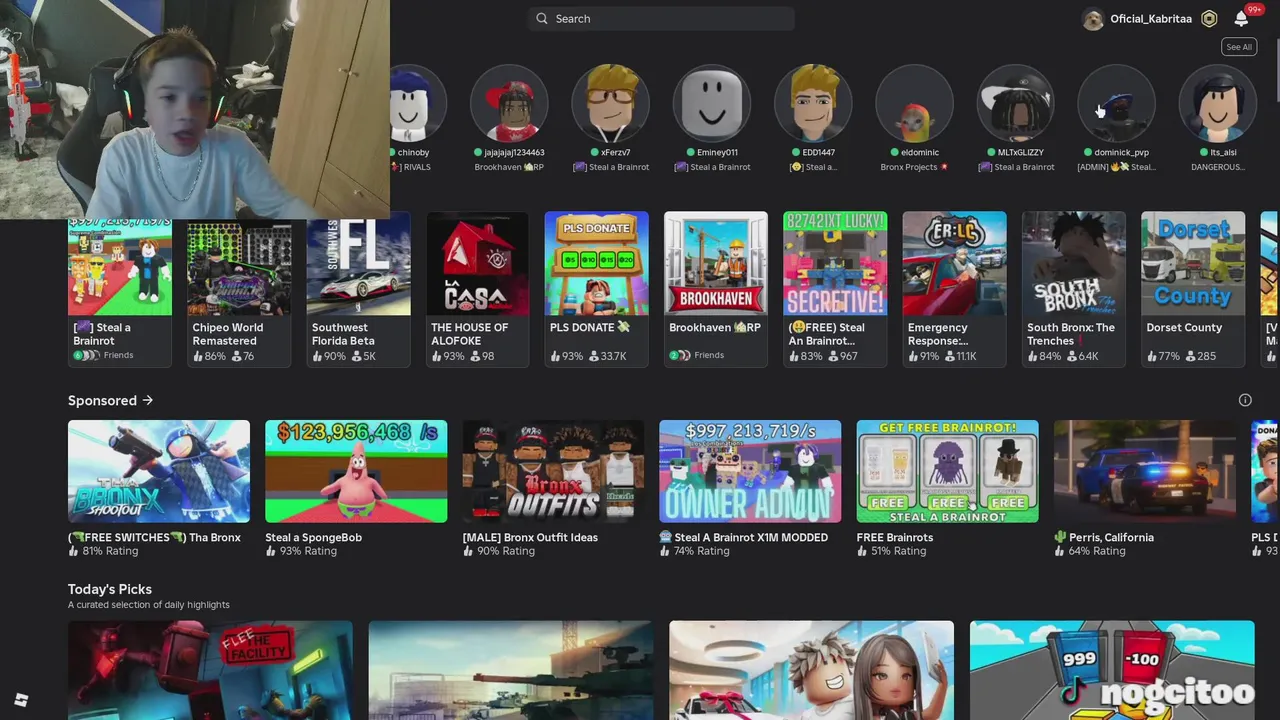
Task: Open the gift characters pick thumbnail
Action: coord(811,670)
